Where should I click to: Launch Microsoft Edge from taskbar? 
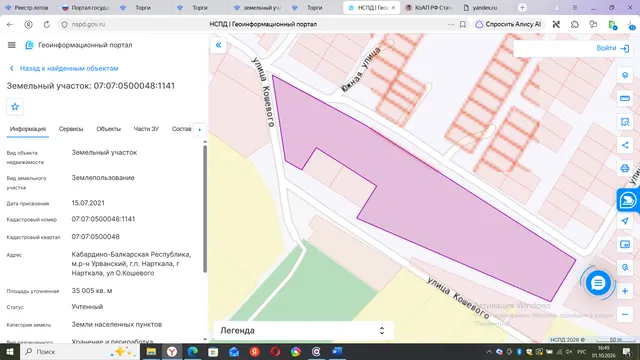[x=193, y=351]
